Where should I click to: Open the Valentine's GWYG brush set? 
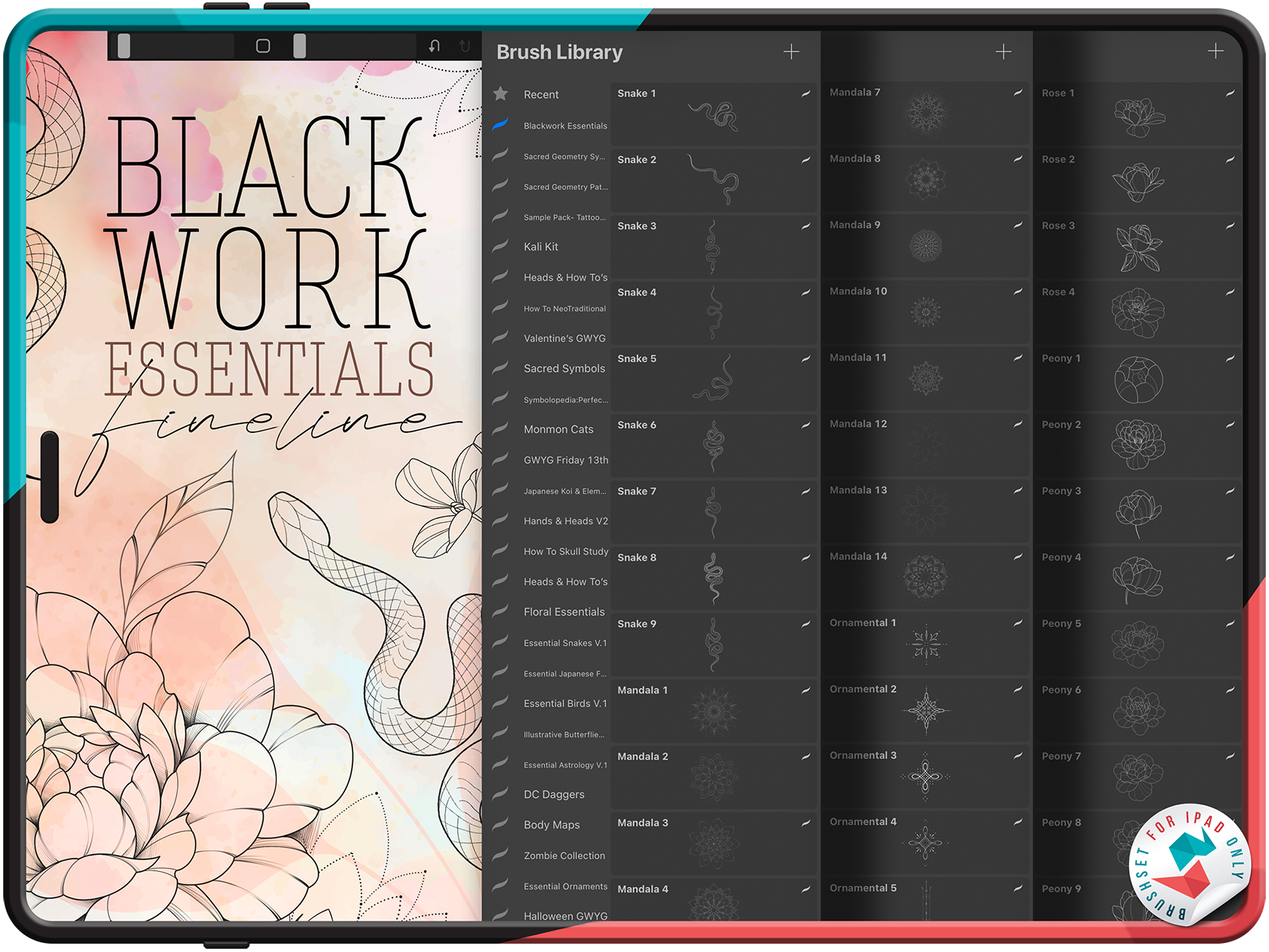pyautogui.click(x=551, y=338)
